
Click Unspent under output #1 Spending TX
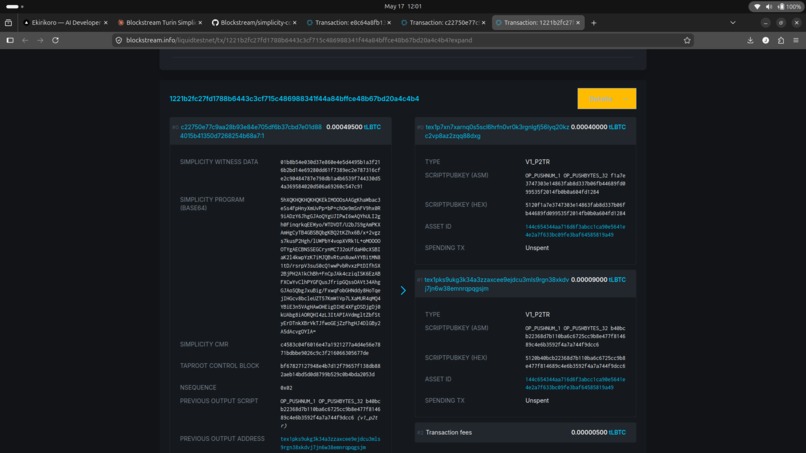pyautogui.click(x=537, y=401)
